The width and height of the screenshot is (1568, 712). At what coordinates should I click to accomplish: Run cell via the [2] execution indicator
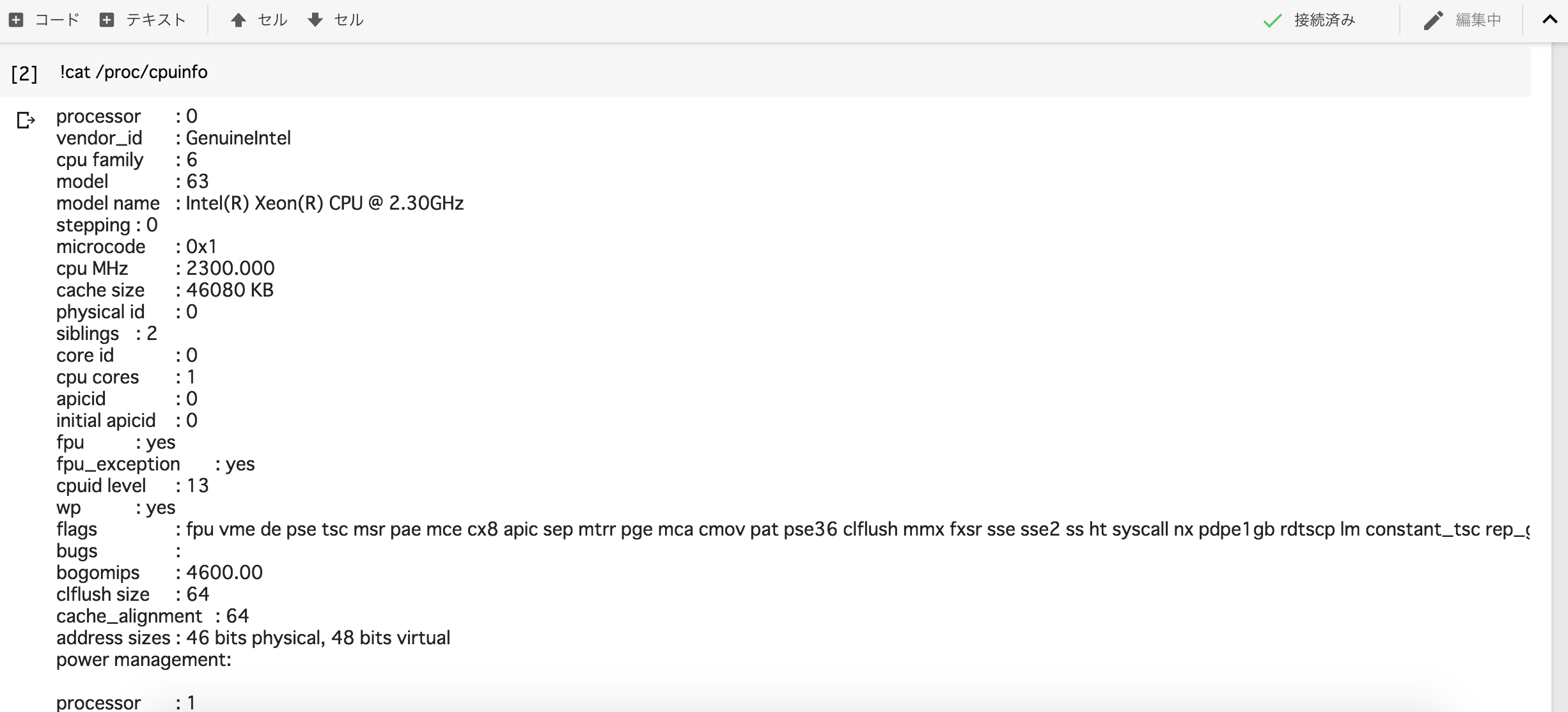tap(24, 74)
